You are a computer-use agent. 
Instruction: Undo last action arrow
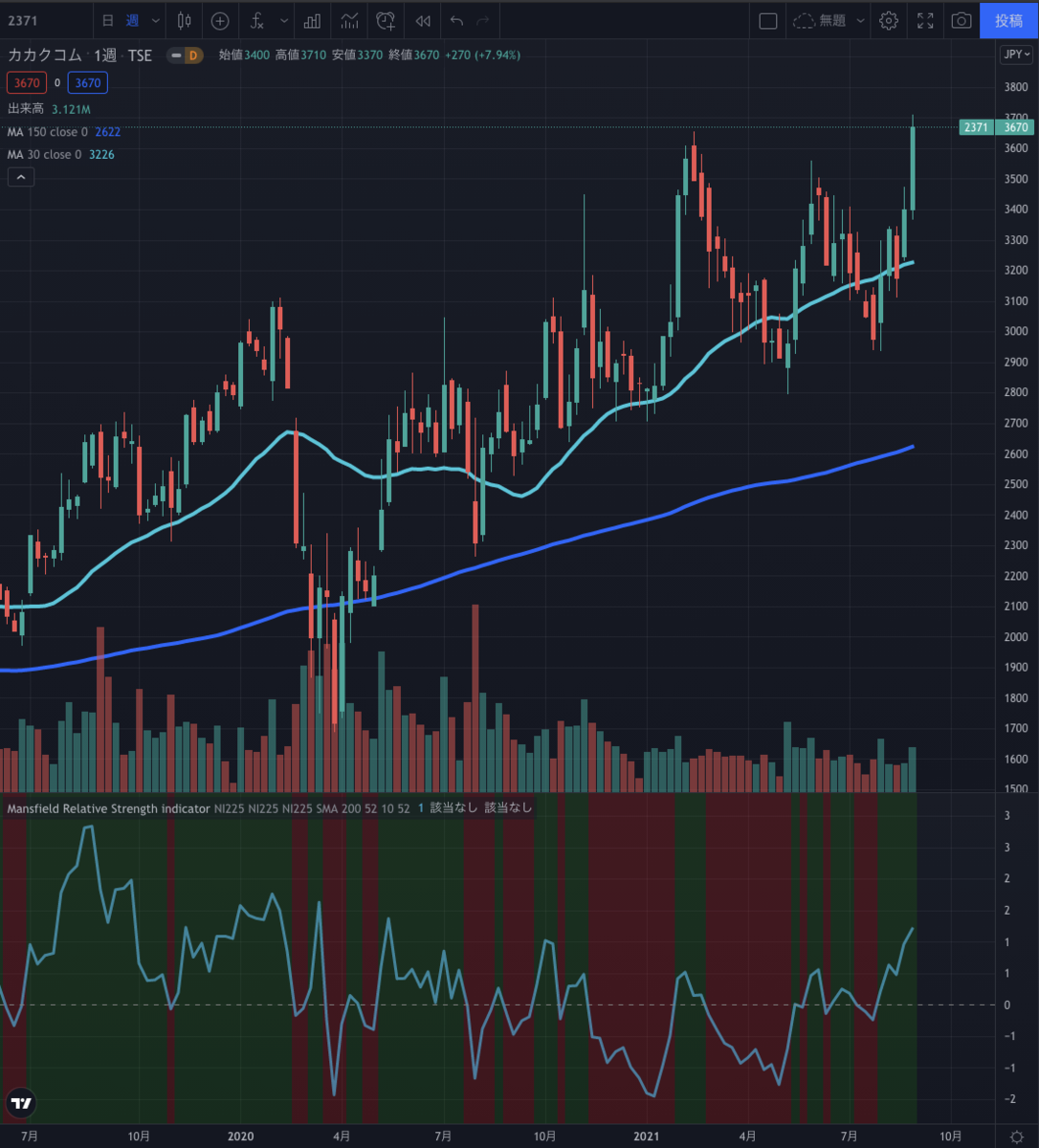tap(456, 20)
